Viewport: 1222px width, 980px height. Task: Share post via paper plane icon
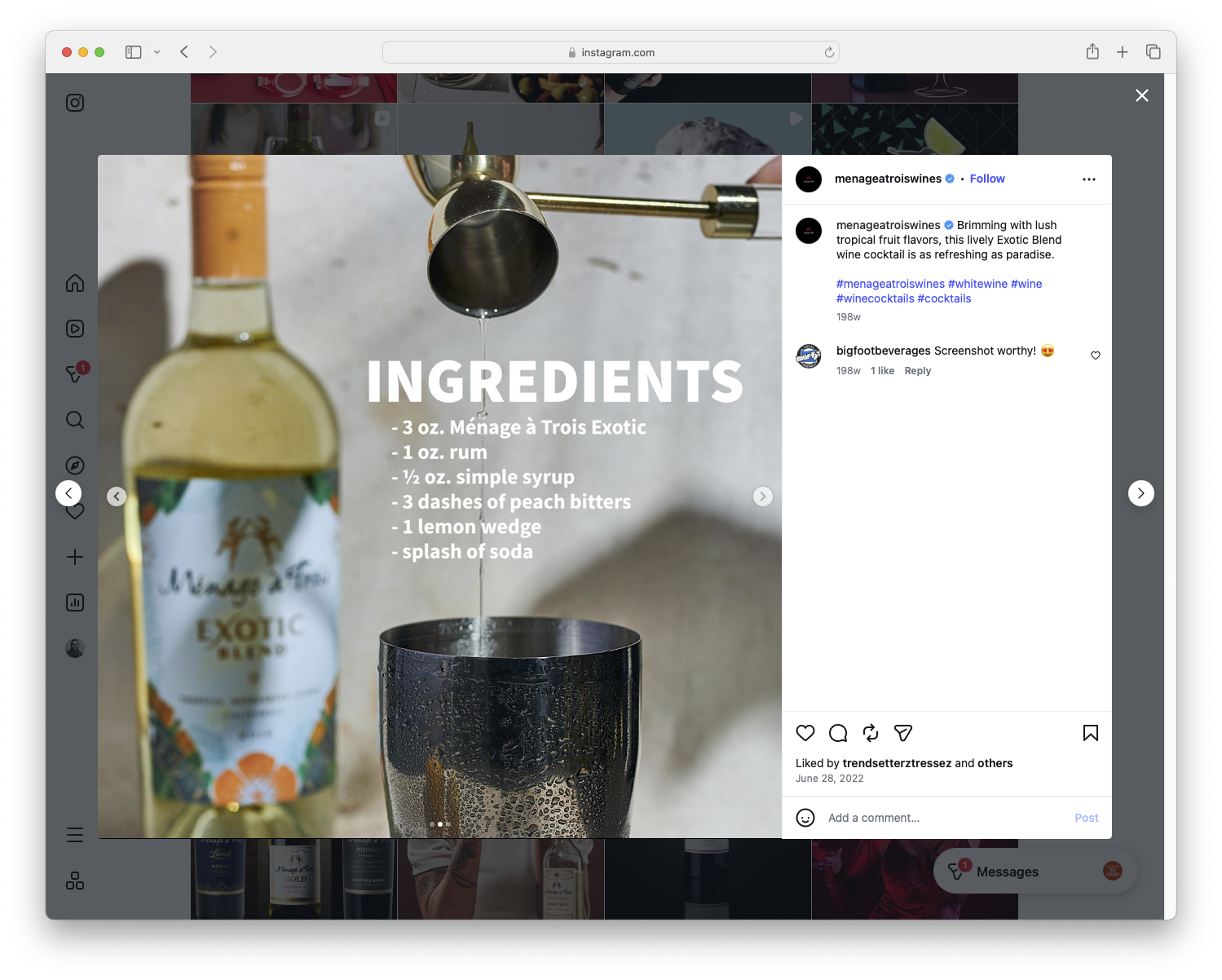point(903,733)
